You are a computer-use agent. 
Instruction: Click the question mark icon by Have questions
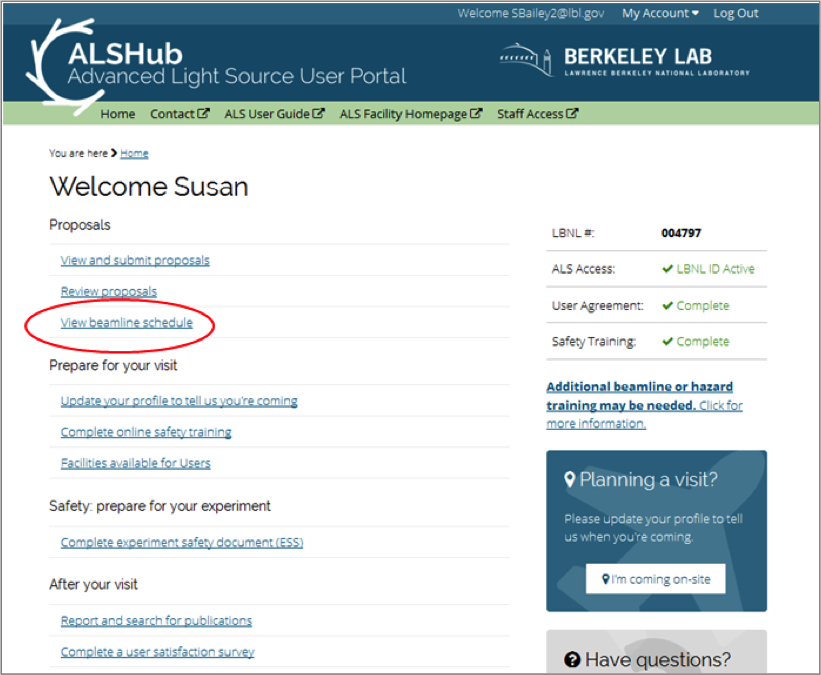click(x=573, y=660)
